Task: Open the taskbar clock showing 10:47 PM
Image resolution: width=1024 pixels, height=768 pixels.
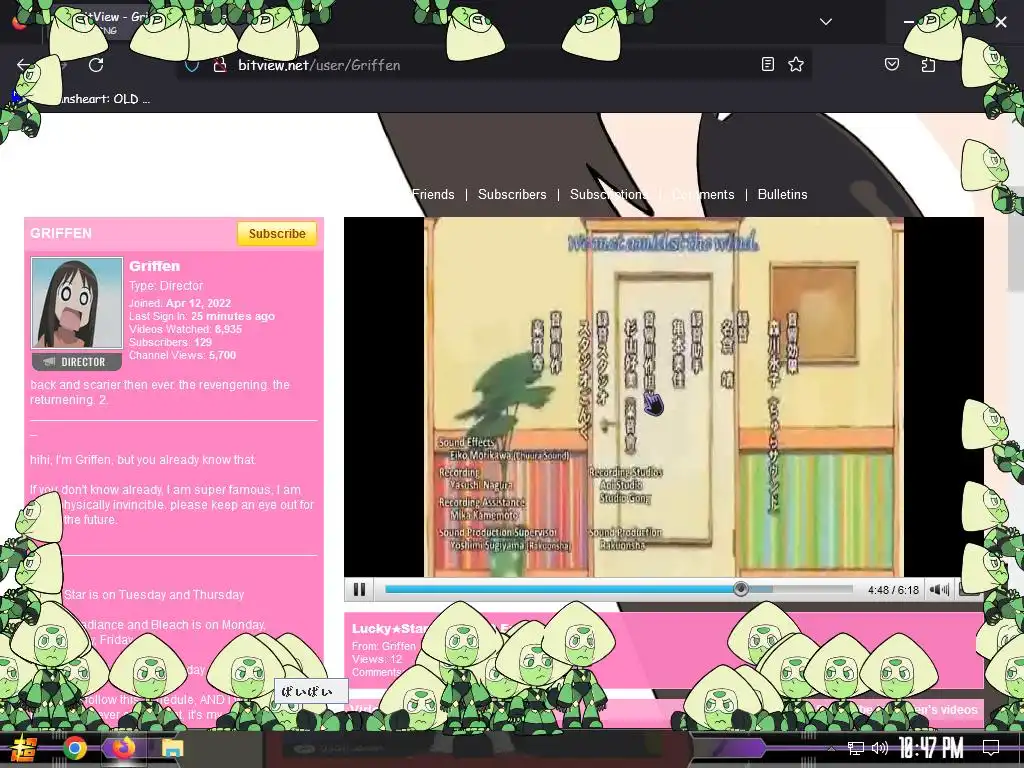Action: tap(931, 748)
